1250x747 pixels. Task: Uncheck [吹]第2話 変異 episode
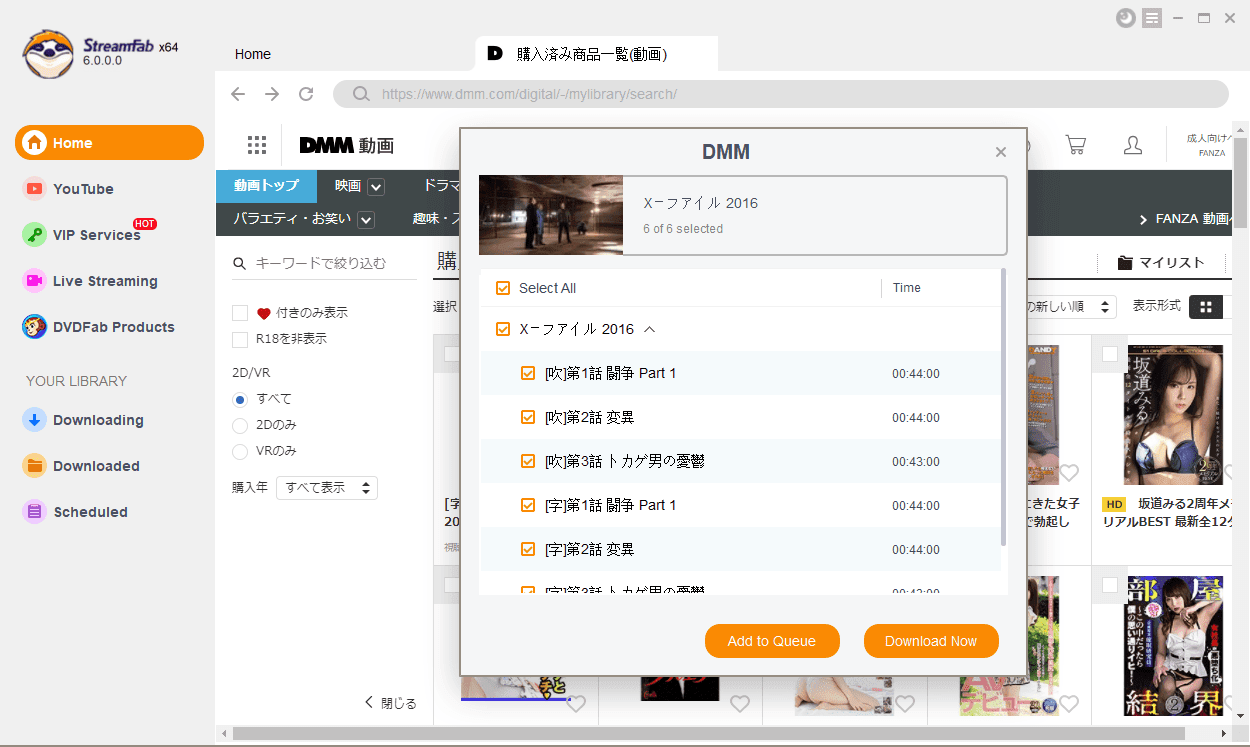[528, 417]
